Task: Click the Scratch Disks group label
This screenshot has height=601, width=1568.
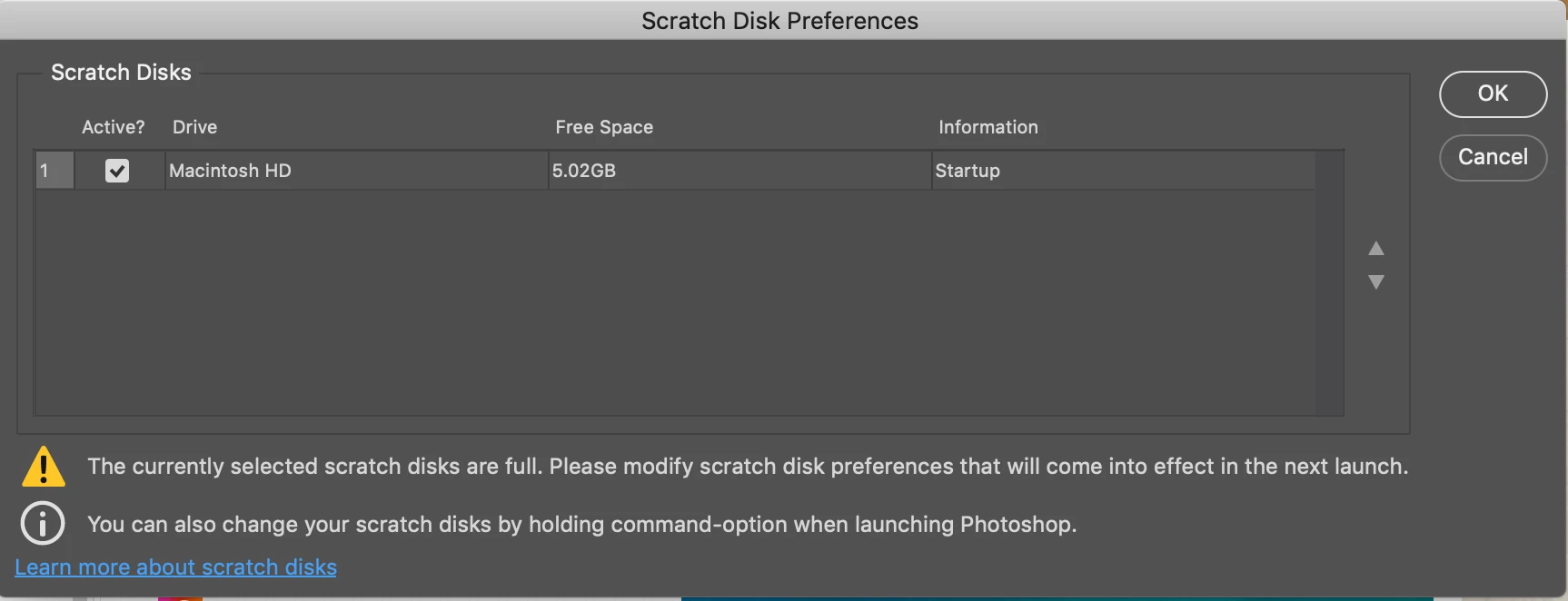Action: pos(121,73)
